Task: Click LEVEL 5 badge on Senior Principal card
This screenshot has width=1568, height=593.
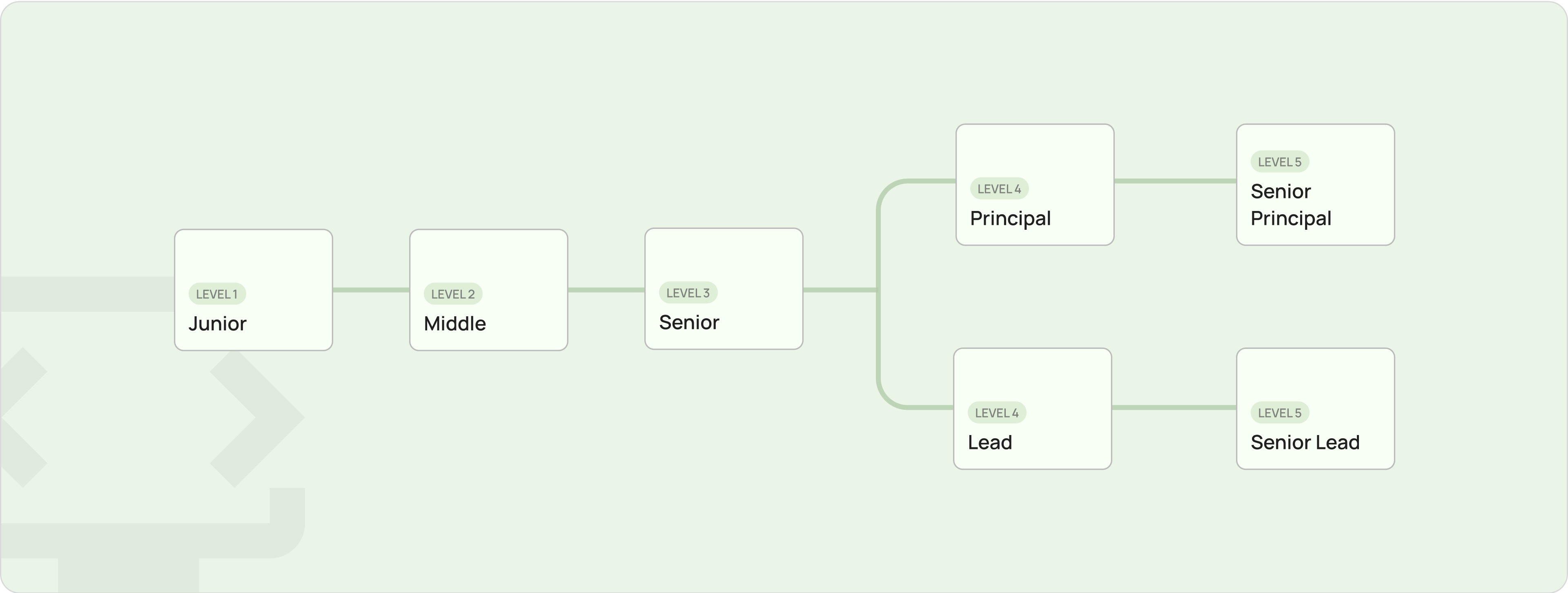Action: 1279,162
